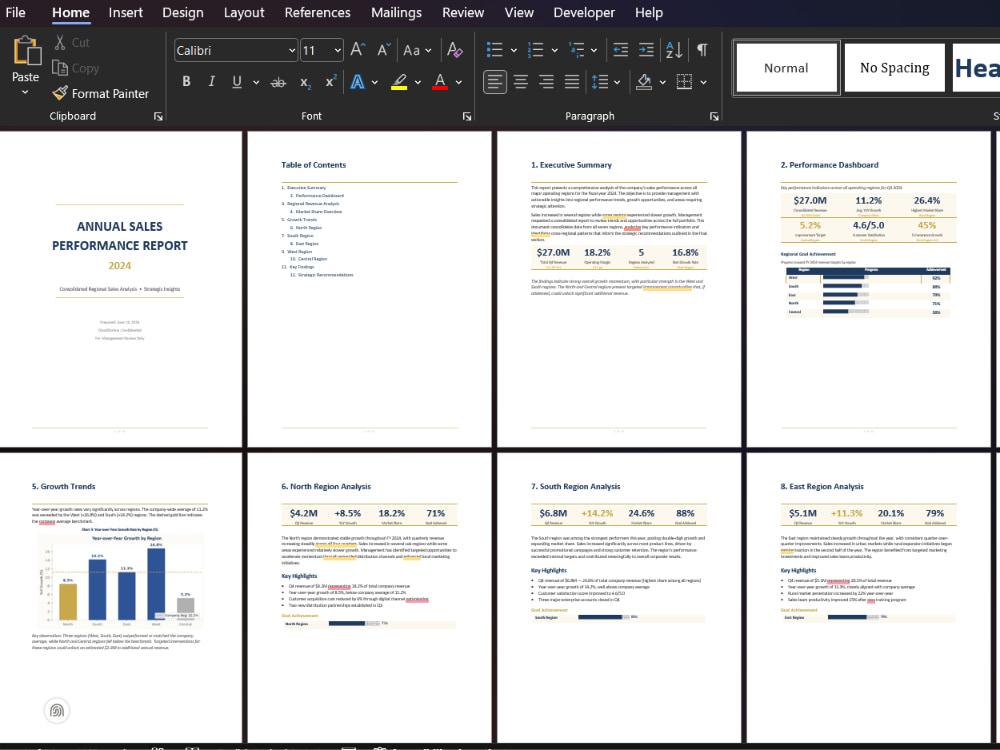Center align the paragraph
This screenshot has height=750, width=1000.
521,82
